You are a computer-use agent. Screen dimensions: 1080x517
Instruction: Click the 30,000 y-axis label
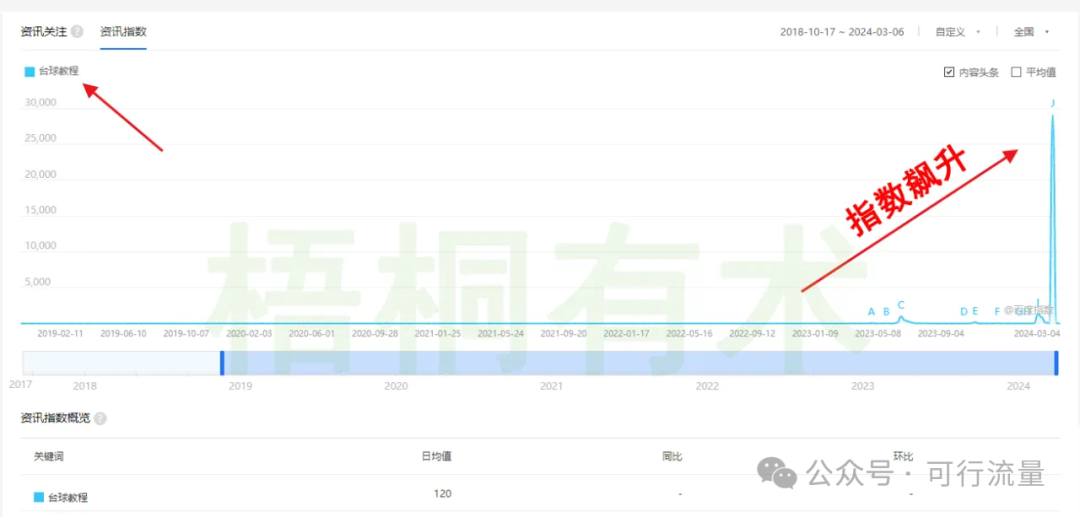[40, 103]
